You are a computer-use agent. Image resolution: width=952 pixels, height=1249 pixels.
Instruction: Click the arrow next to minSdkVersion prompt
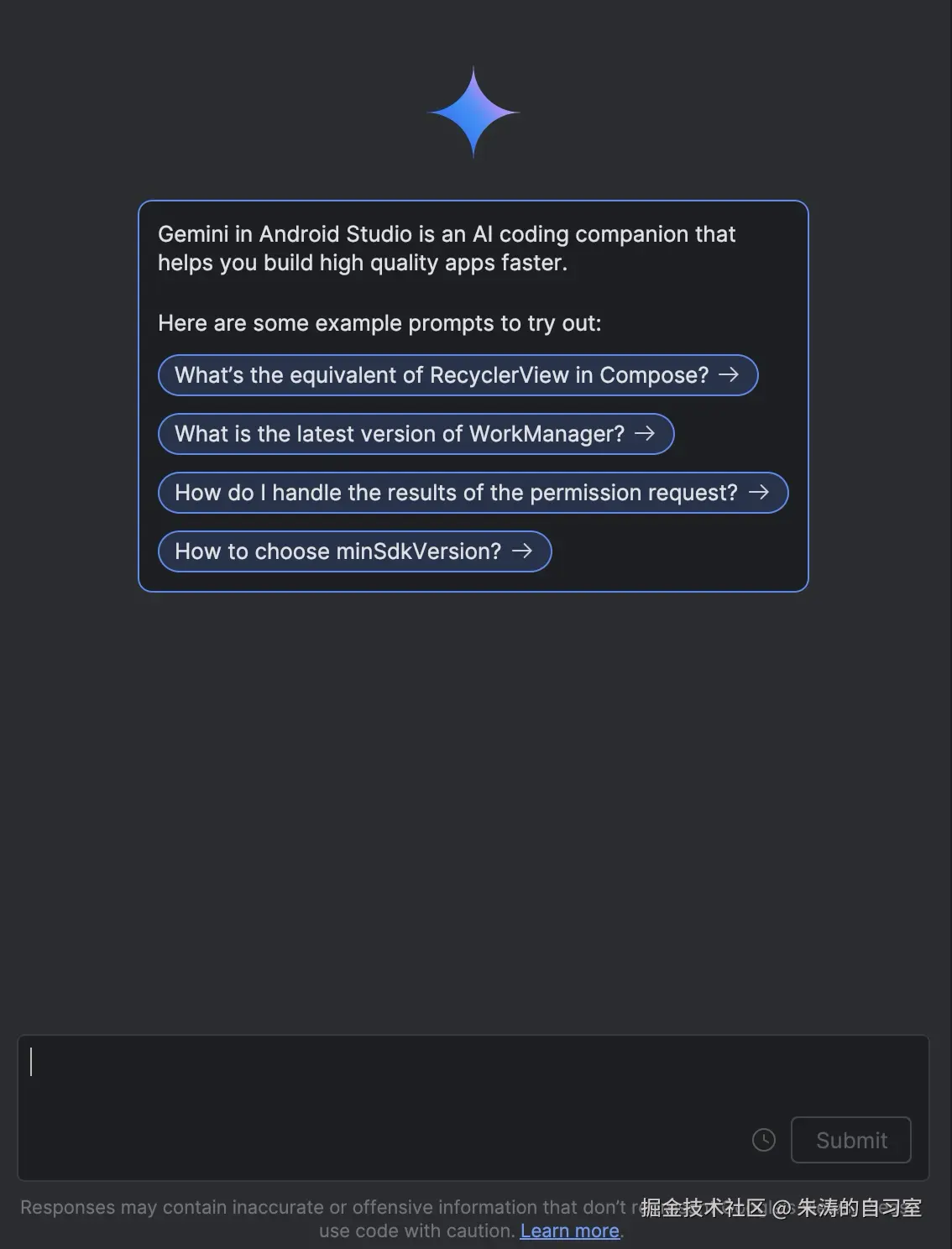tap(522, 551)
